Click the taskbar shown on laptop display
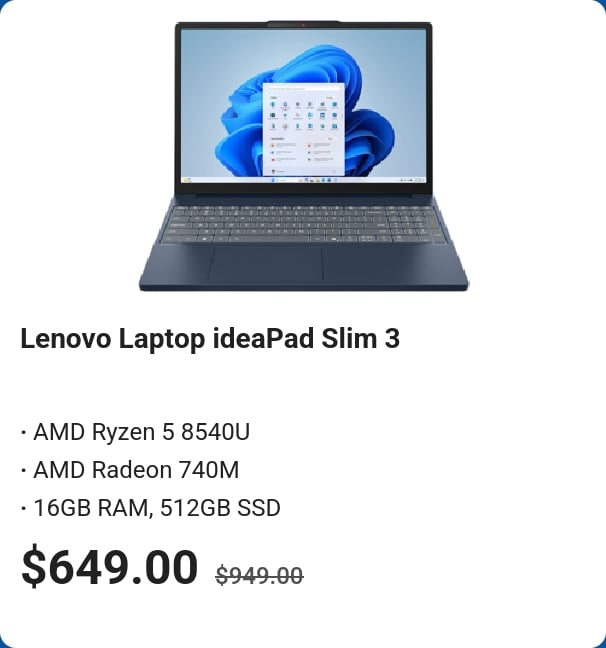 point(303,180)
